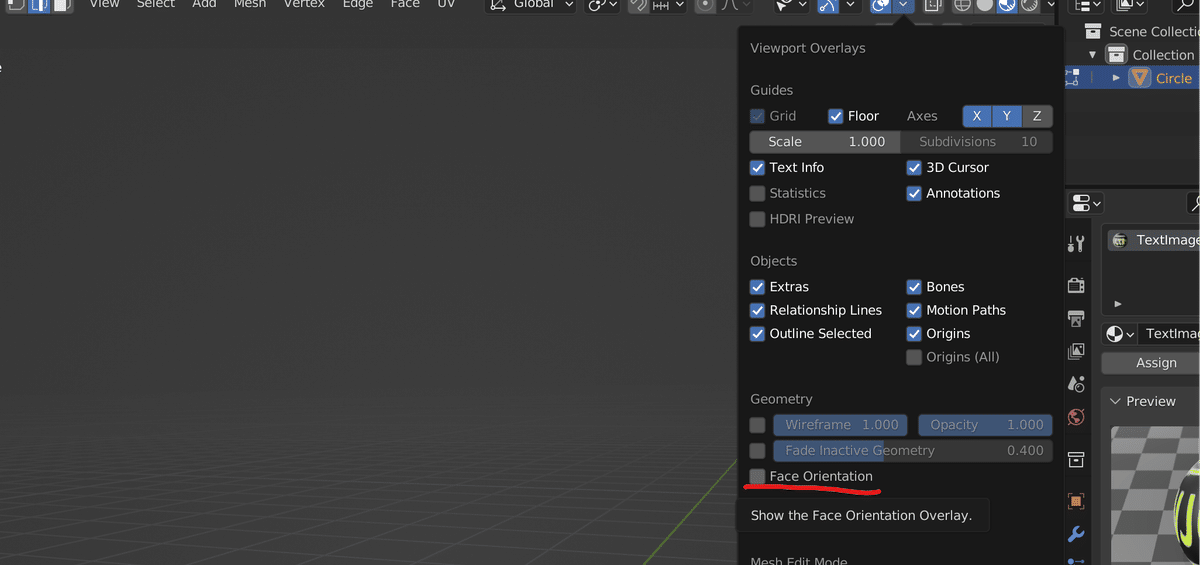The height and width of the screenshot is (565, 1200).
Task: Open the Scene properties tab
Action: (x=1076, y=384)
